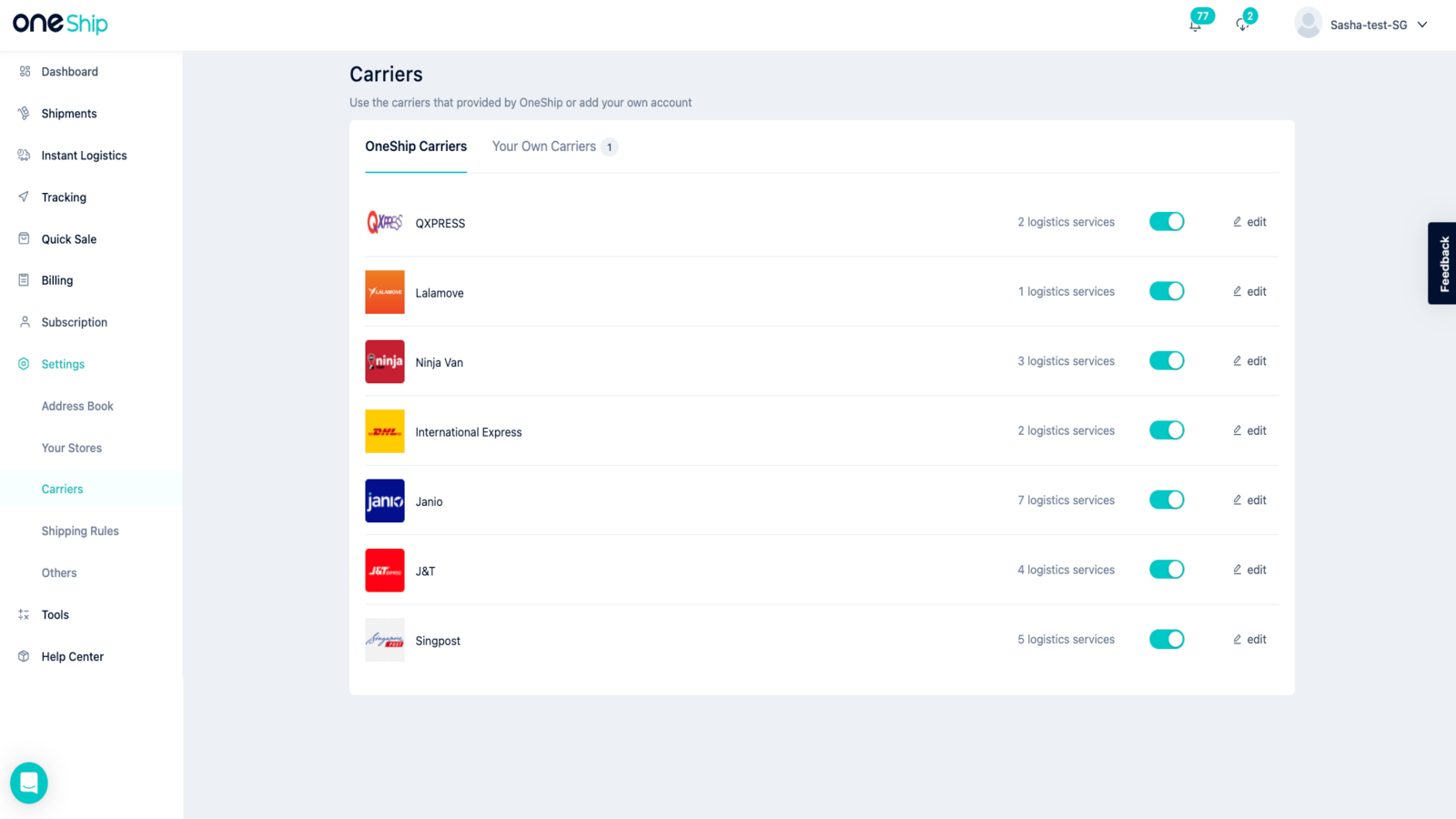Open Shipping Rules in settings menu
Image resolution: width=1456 pixels, height=819 pixels.
click(80, 531)
